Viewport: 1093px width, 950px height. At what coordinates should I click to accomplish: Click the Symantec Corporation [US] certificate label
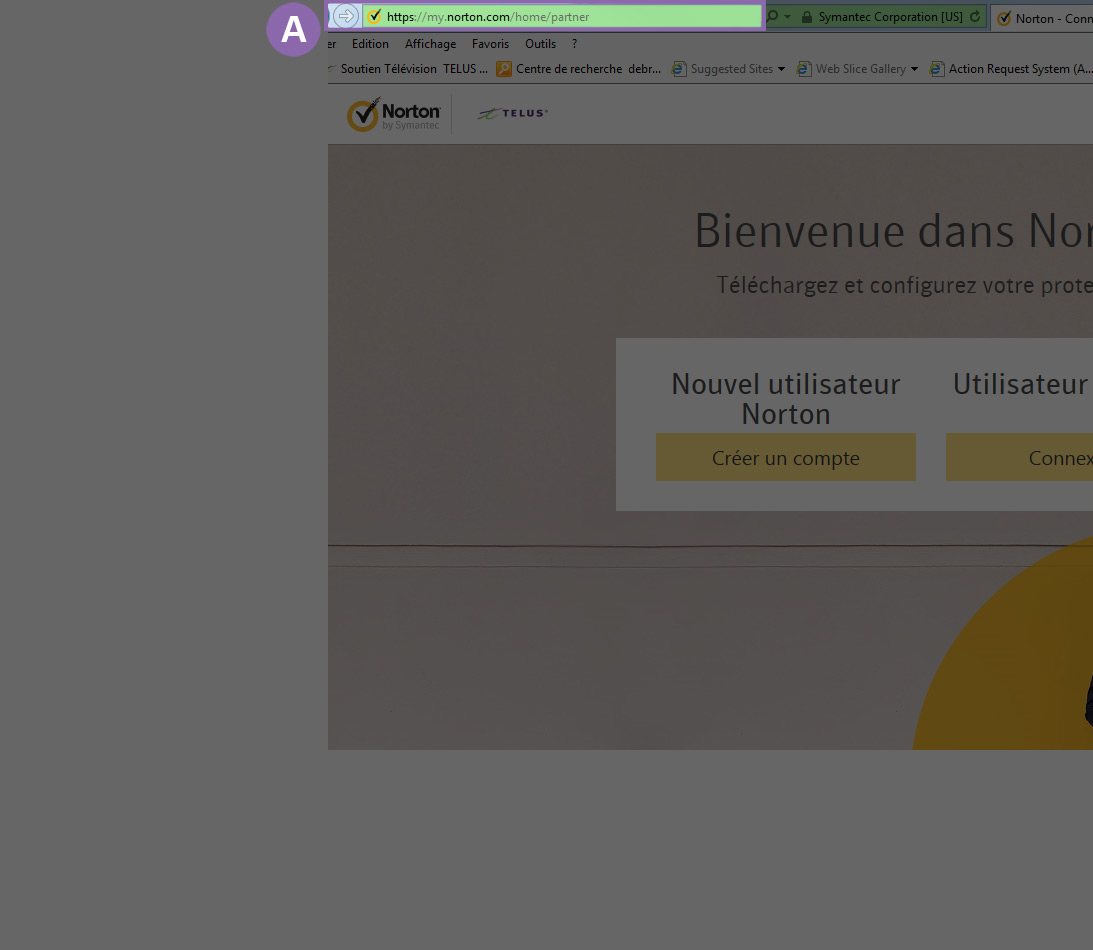coord(890,17)
